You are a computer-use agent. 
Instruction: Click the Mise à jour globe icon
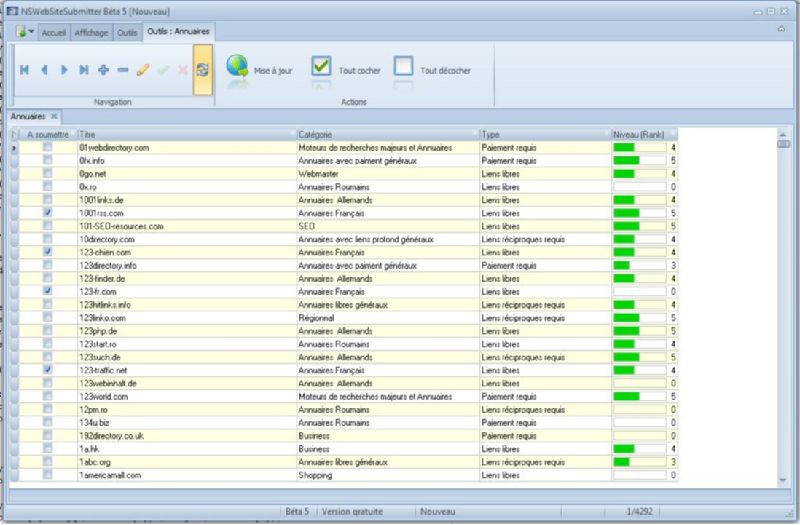coord(238,67)
